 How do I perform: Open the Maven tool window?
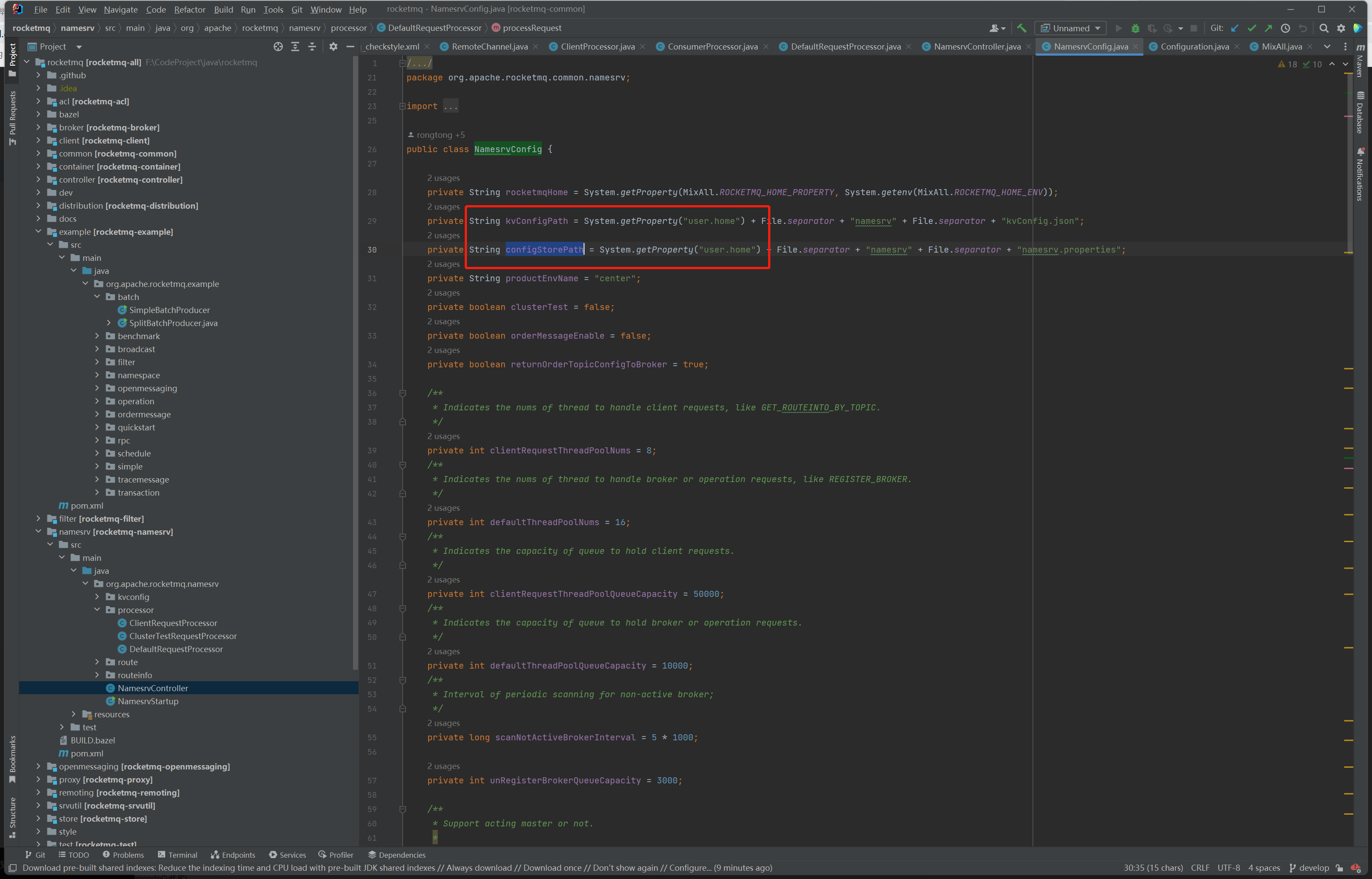1361,60
